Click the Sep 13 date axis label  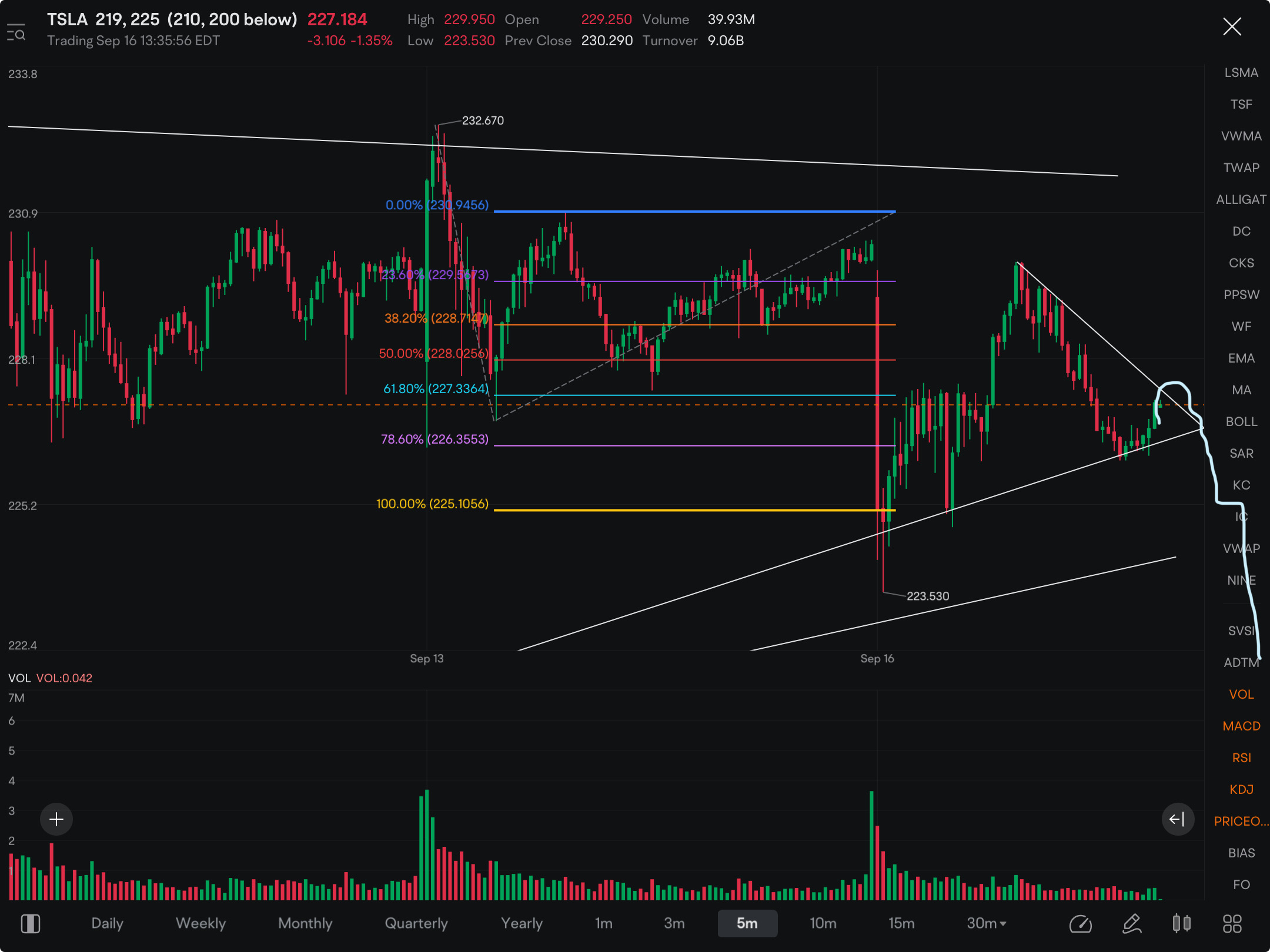coord(427,659)
